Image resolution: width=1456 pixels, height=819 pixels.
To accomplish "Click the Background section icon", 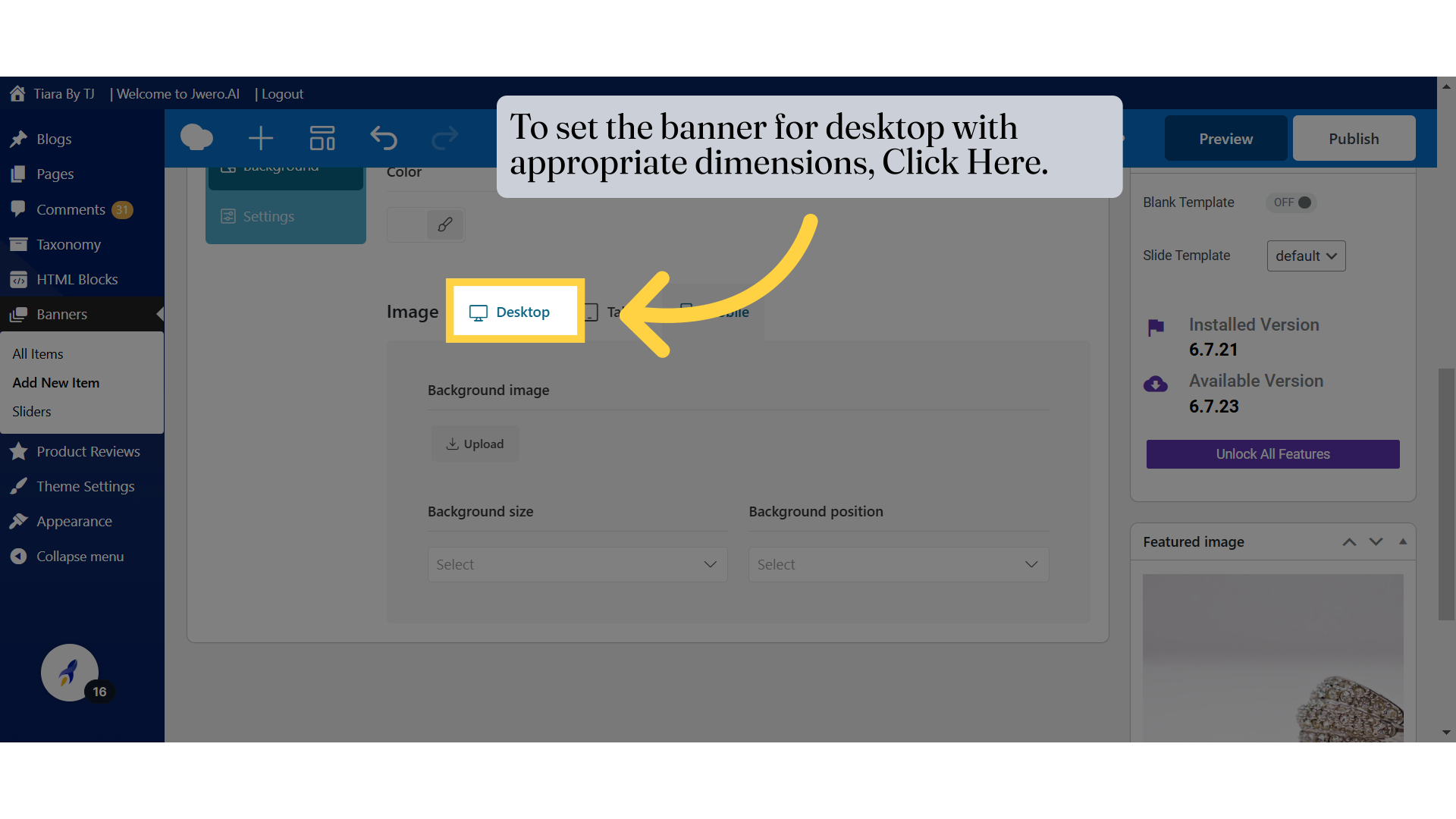I will coord(228,165).
